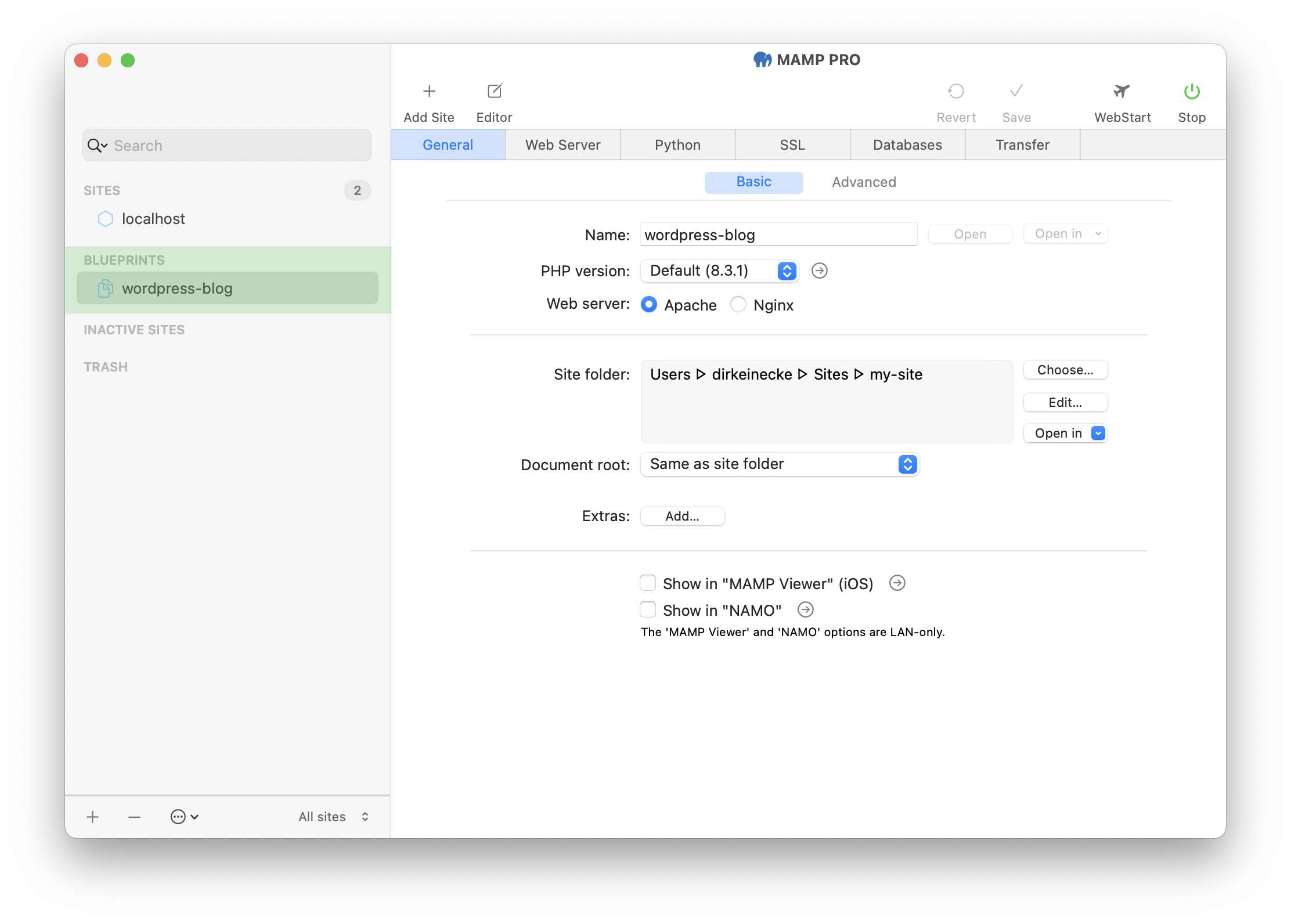
Task: Select localhost in the Sites list
Action: (228, 219)
